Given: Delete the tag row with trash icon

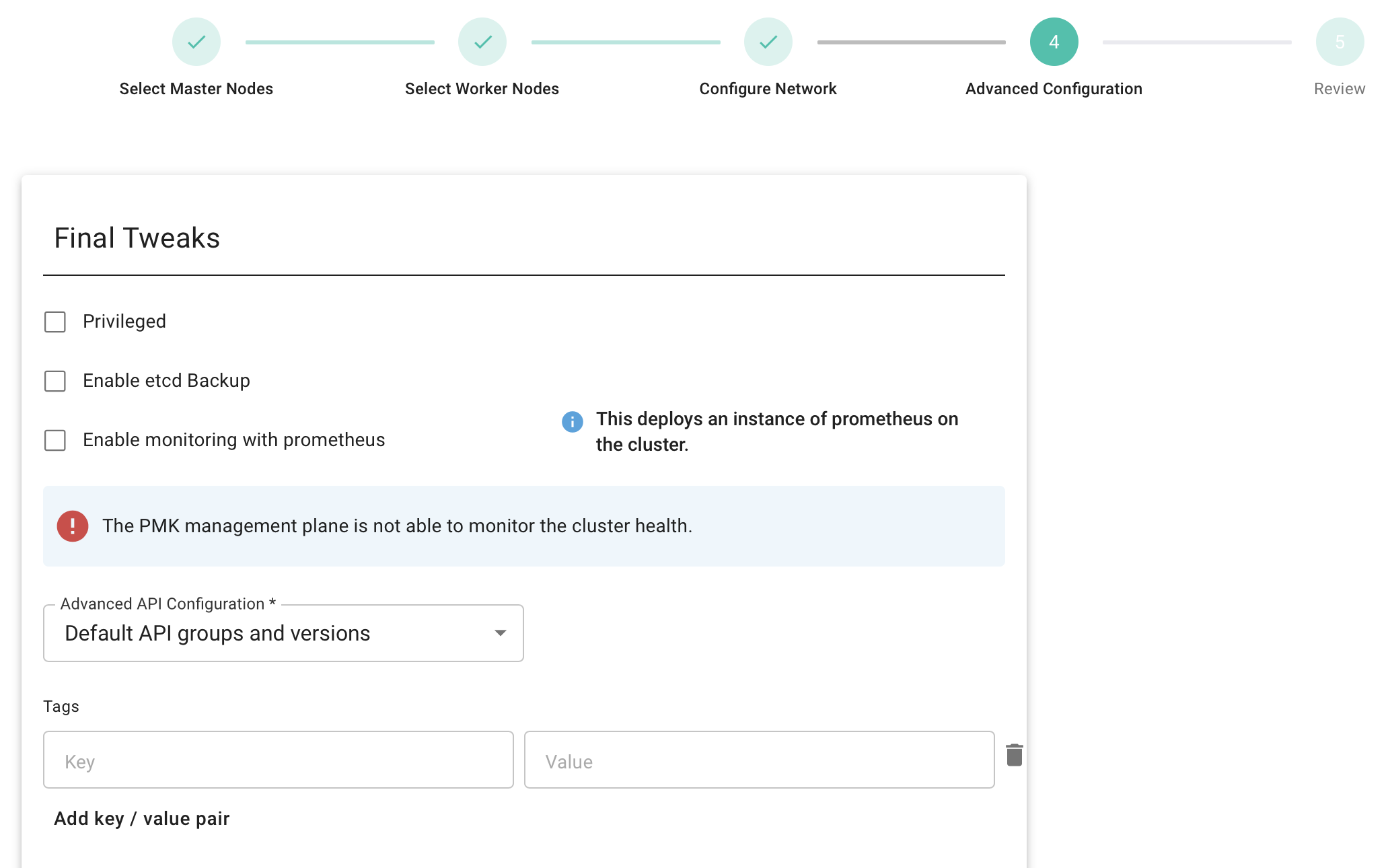Looking at the screenshot, I should coord(1014,755).
